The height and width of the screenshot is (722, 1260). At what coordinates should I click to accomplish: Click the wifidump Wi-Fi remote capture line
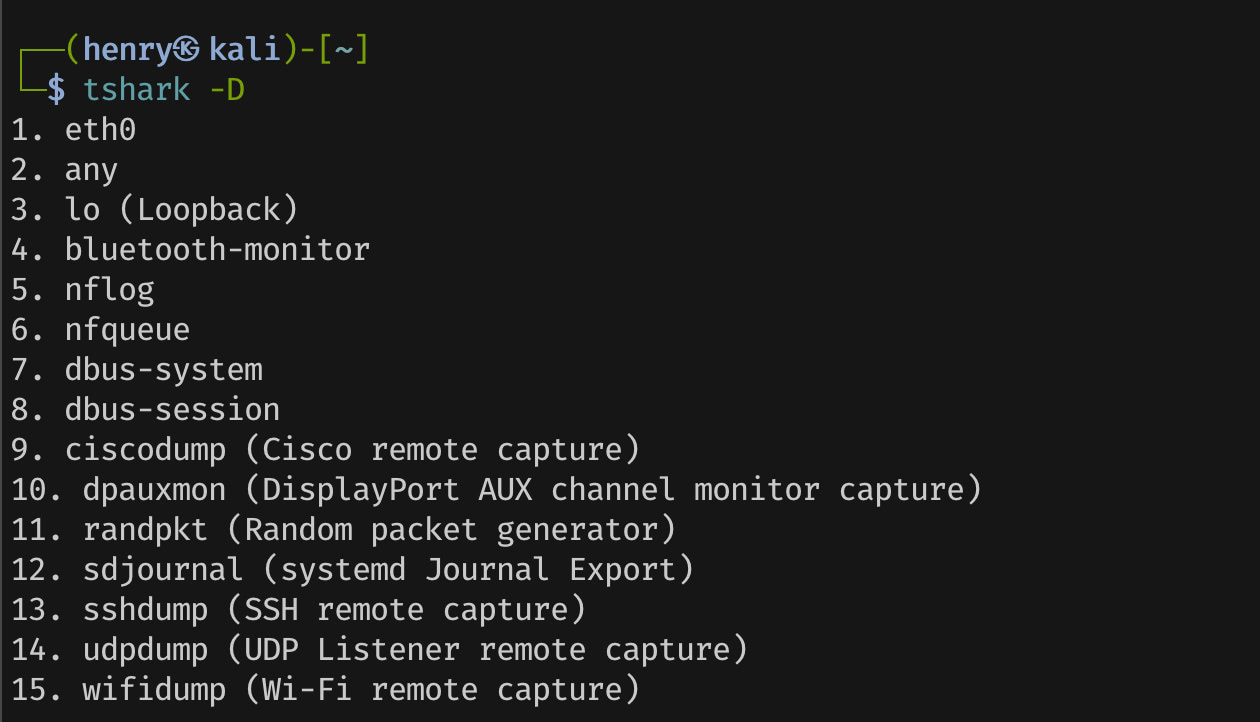click(x=361, y=690)
